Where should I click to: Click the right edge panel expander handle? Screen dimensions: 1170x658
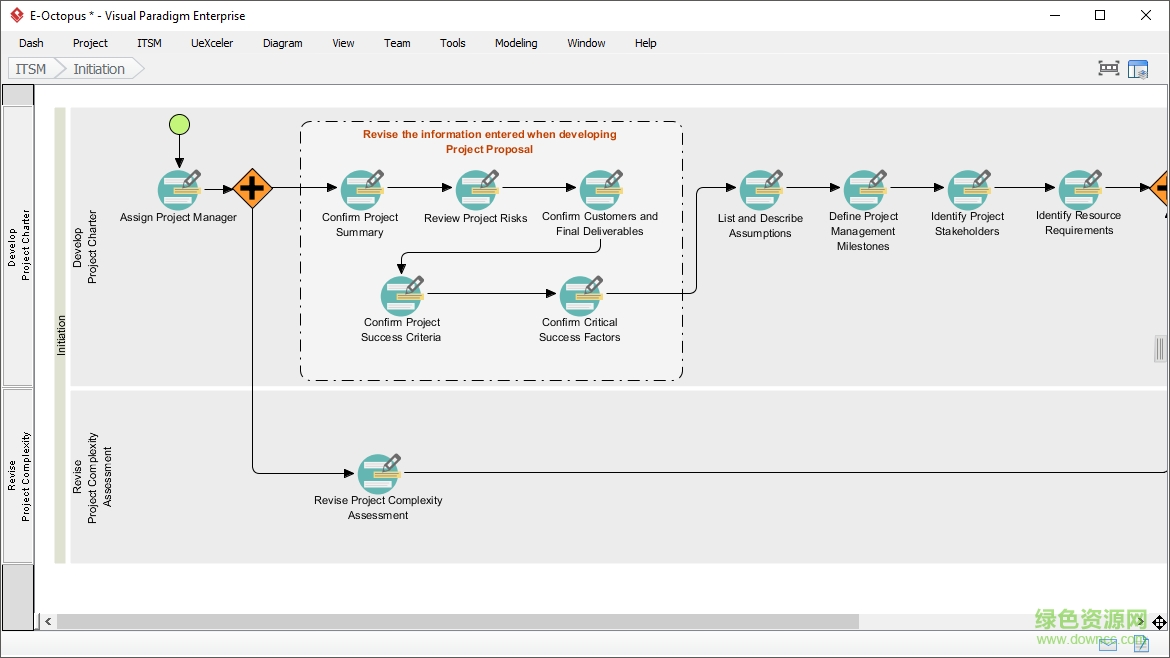1160,348
